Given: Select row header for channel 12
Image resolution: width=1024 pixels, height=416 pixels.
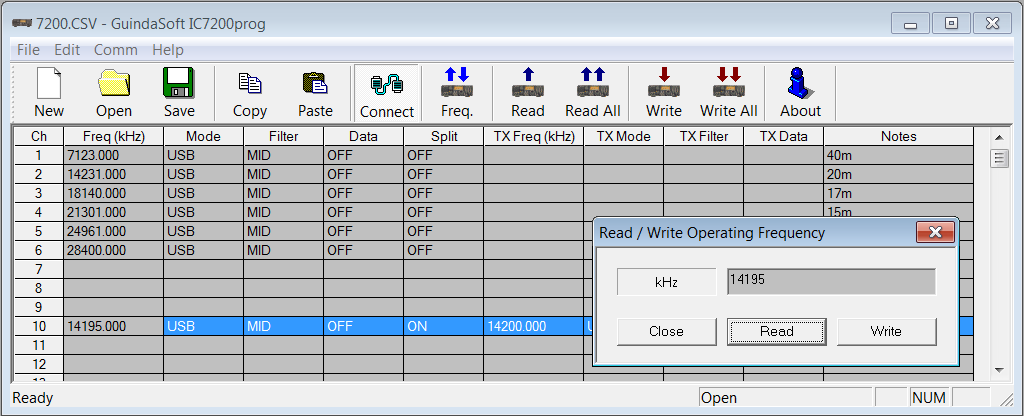Looking at the screenshot, I should click(39, 364).
